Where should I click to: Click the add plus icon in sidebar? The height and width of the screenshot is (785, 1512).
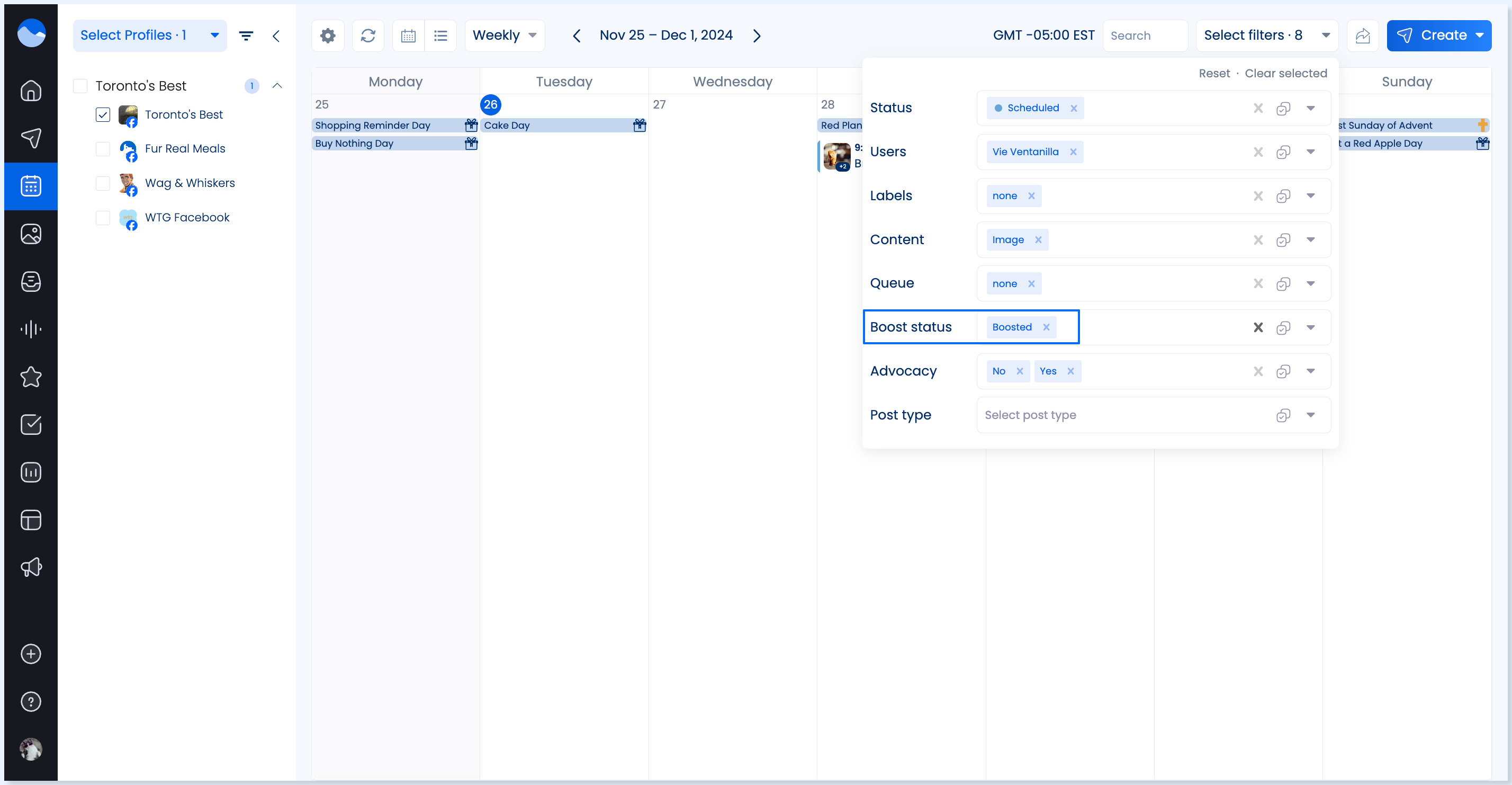31,654
